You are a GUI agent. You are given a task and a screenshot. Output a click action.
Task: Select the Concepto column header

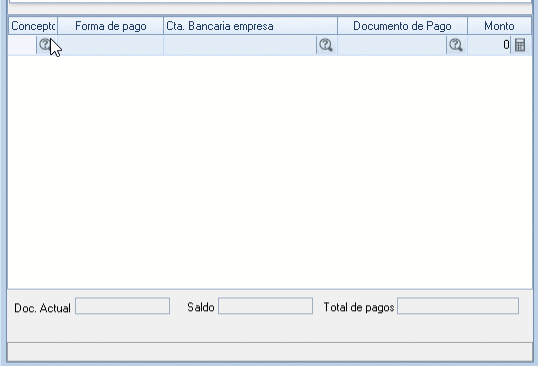click(x=33, y=26)
